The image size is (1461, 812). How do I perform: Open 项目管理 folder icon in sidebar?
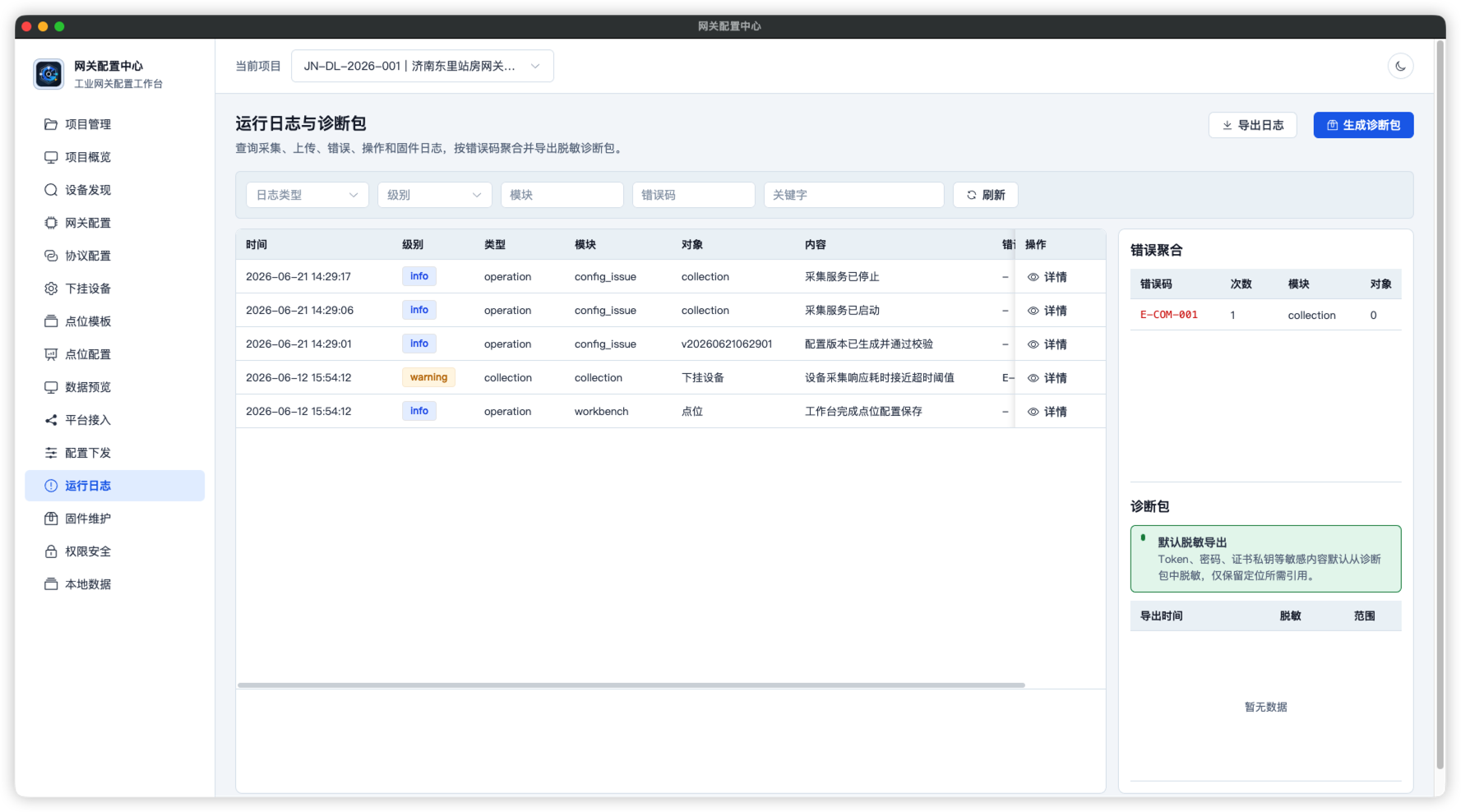(51, 124)
